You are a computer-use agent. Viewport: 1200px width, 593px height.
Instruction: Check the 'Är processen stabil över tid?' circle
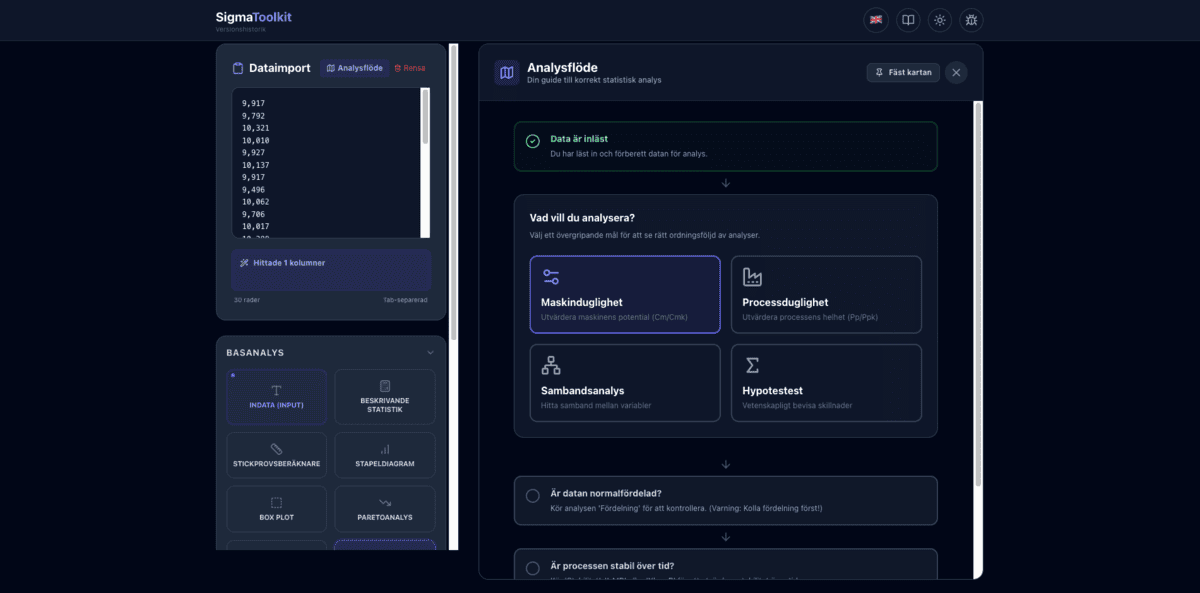coord(533,568)
